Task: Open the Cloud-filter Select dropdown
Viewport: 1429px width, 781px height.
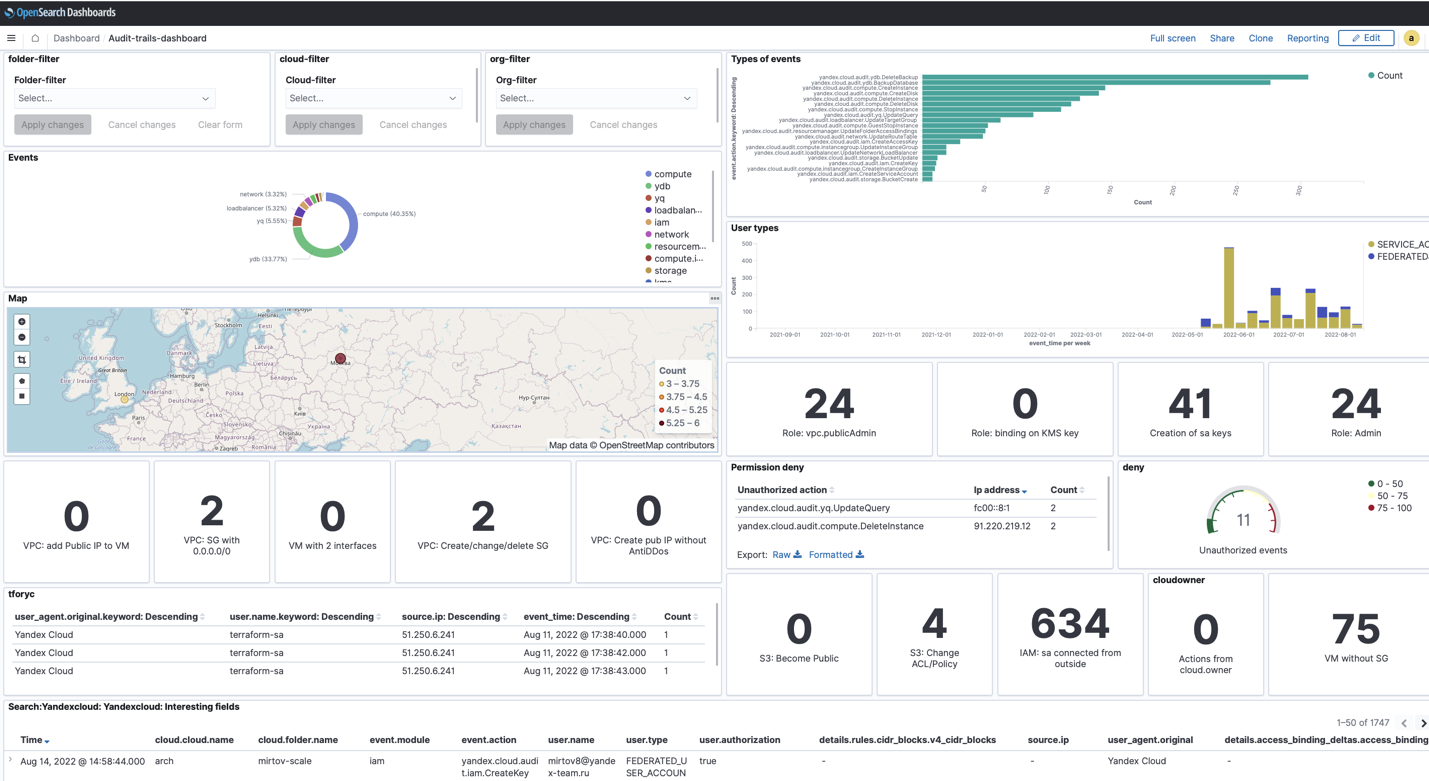Action: 372,98
